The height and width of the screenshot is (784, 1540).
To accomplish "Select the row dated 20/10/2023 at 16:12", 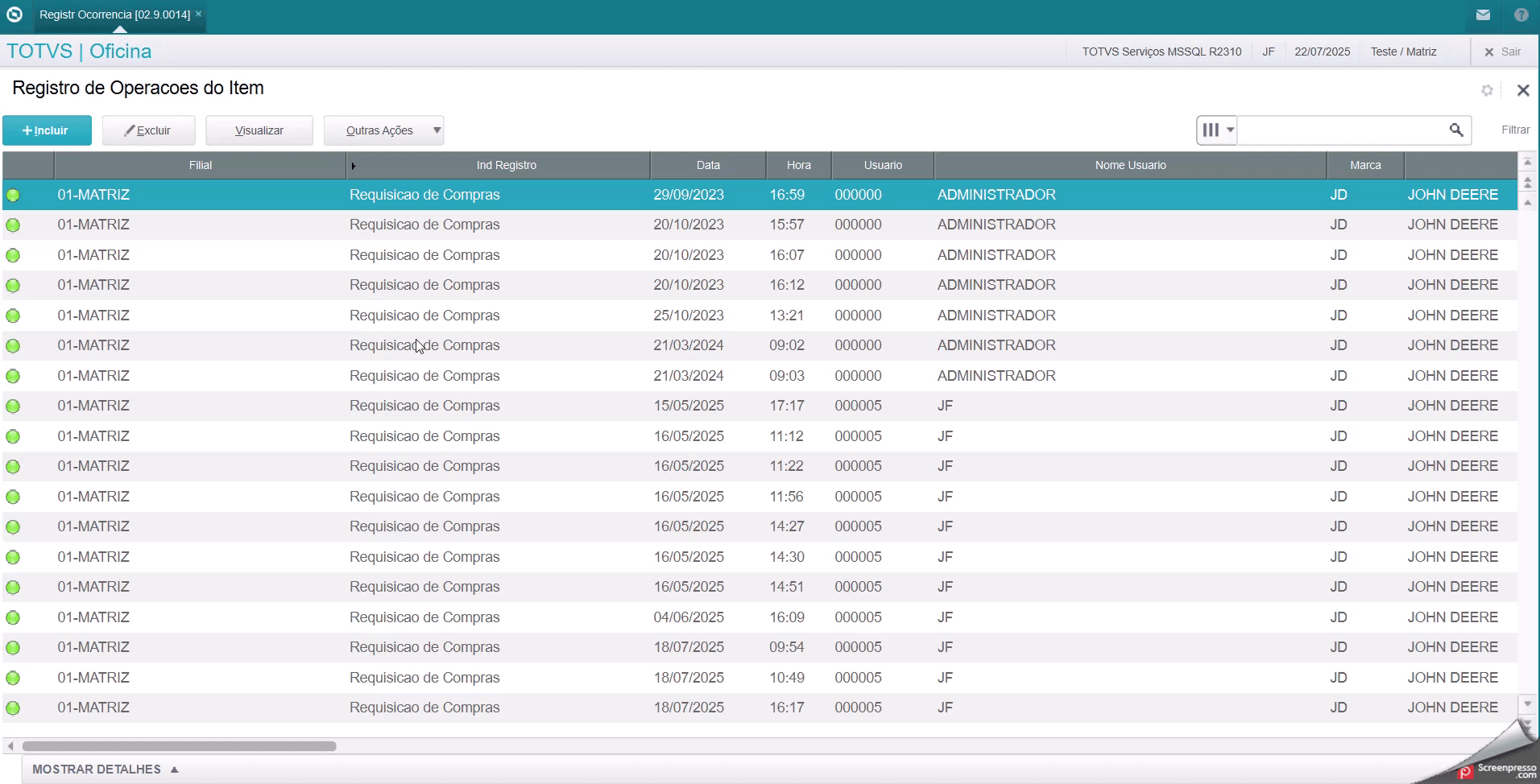I will click(x=760, y=285).
